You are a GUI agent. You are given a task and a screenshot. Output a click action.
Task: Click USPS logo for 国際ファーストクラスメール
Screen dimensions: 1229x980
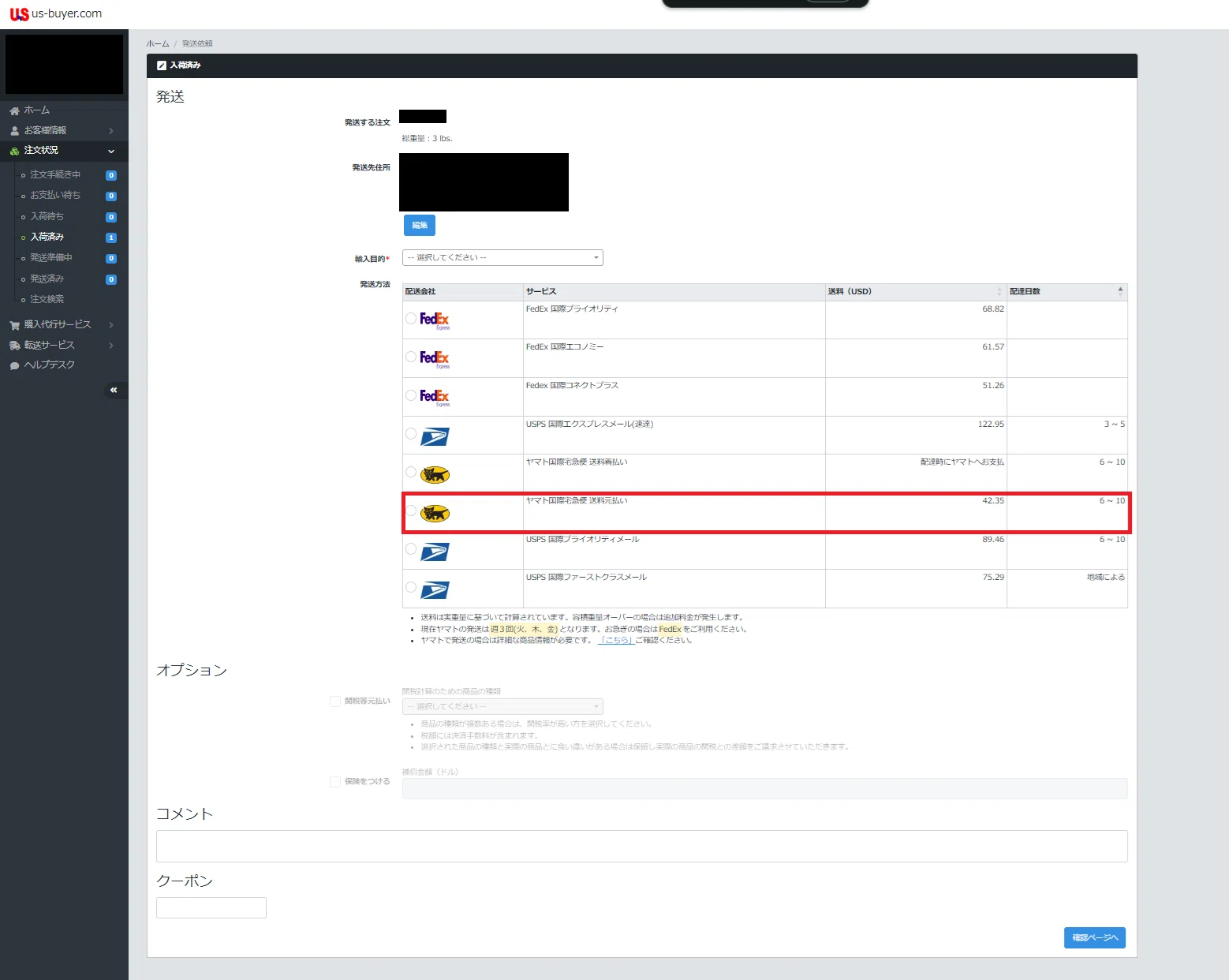(435, 590)
